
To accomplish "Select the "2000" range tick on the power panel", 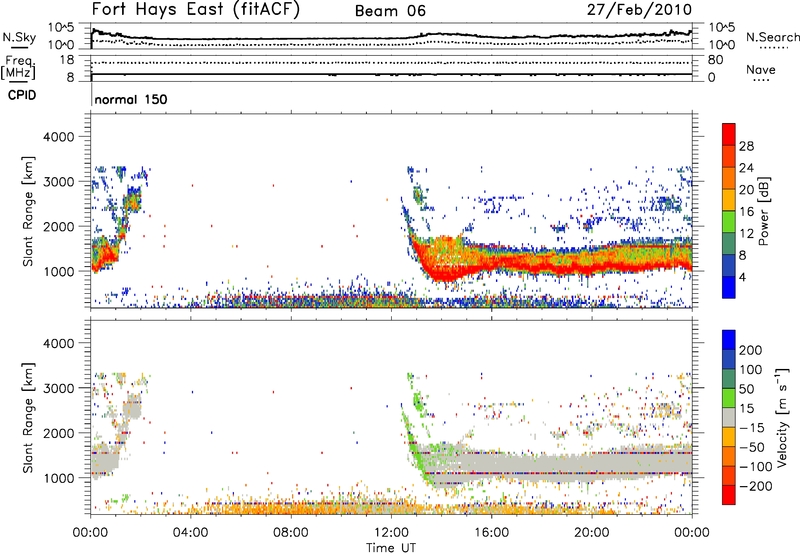I will pyautogui.click(x=58, y=226).
